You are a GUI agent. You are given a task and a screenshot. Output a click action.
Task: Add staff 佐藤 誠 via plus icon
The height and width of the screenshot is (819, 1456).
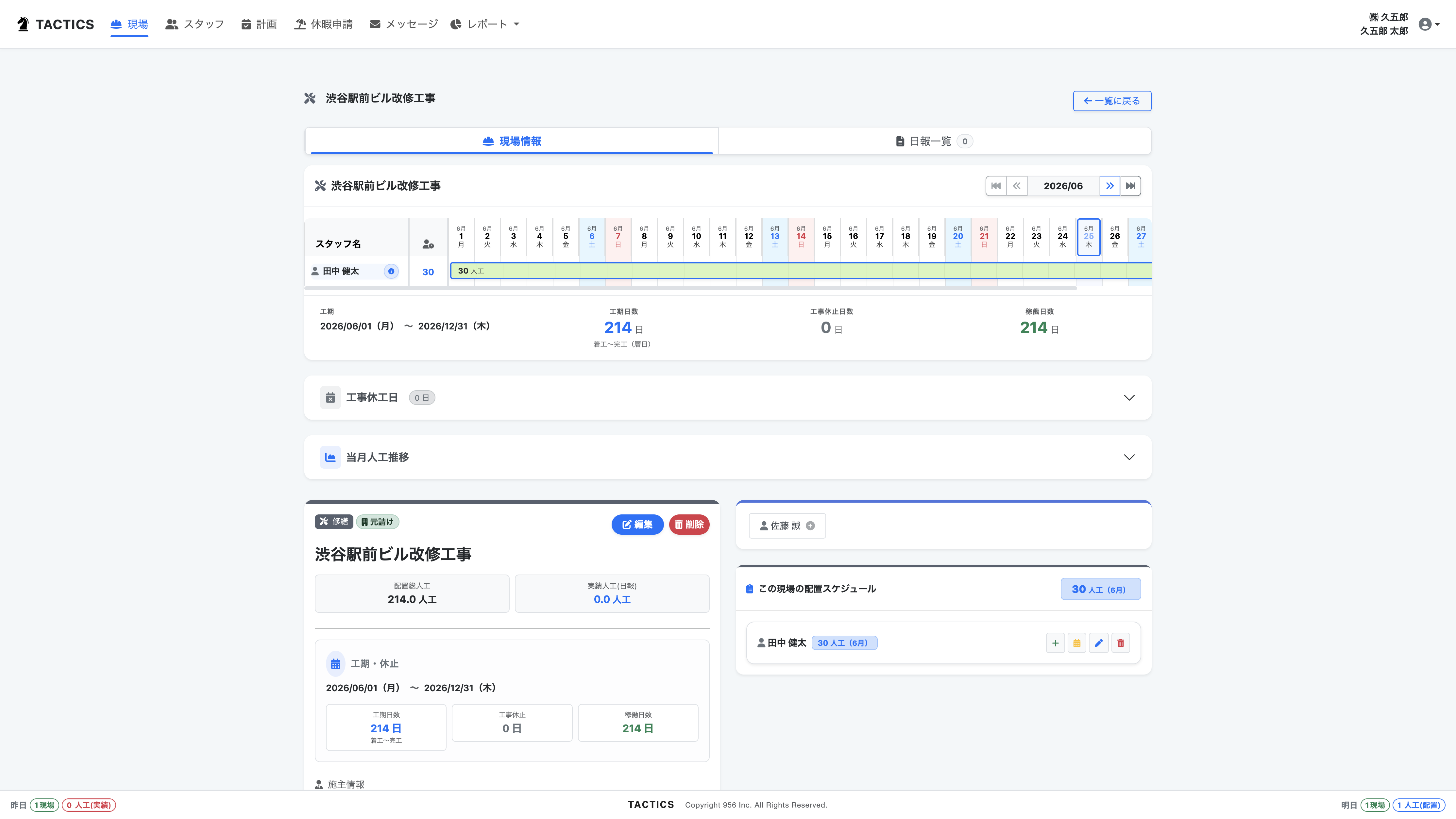(810, 526)
